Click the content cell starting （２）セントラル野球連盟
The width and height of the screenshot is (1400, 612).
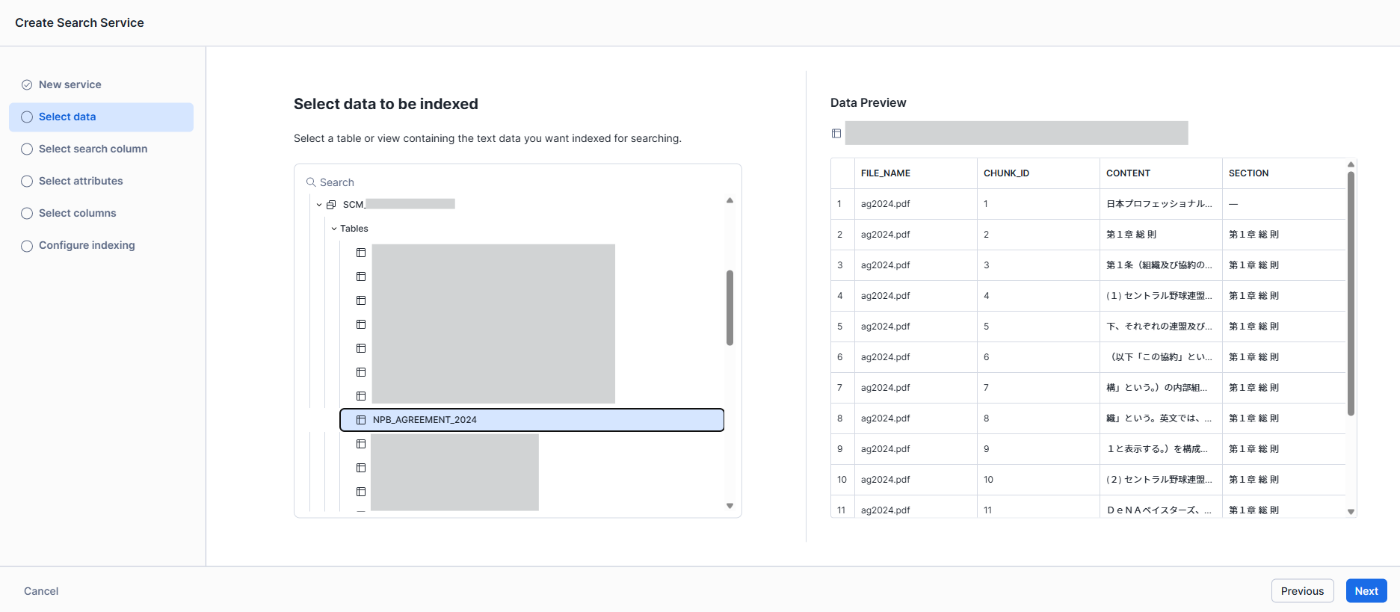pyautogui.click(x=1160, y=480)
